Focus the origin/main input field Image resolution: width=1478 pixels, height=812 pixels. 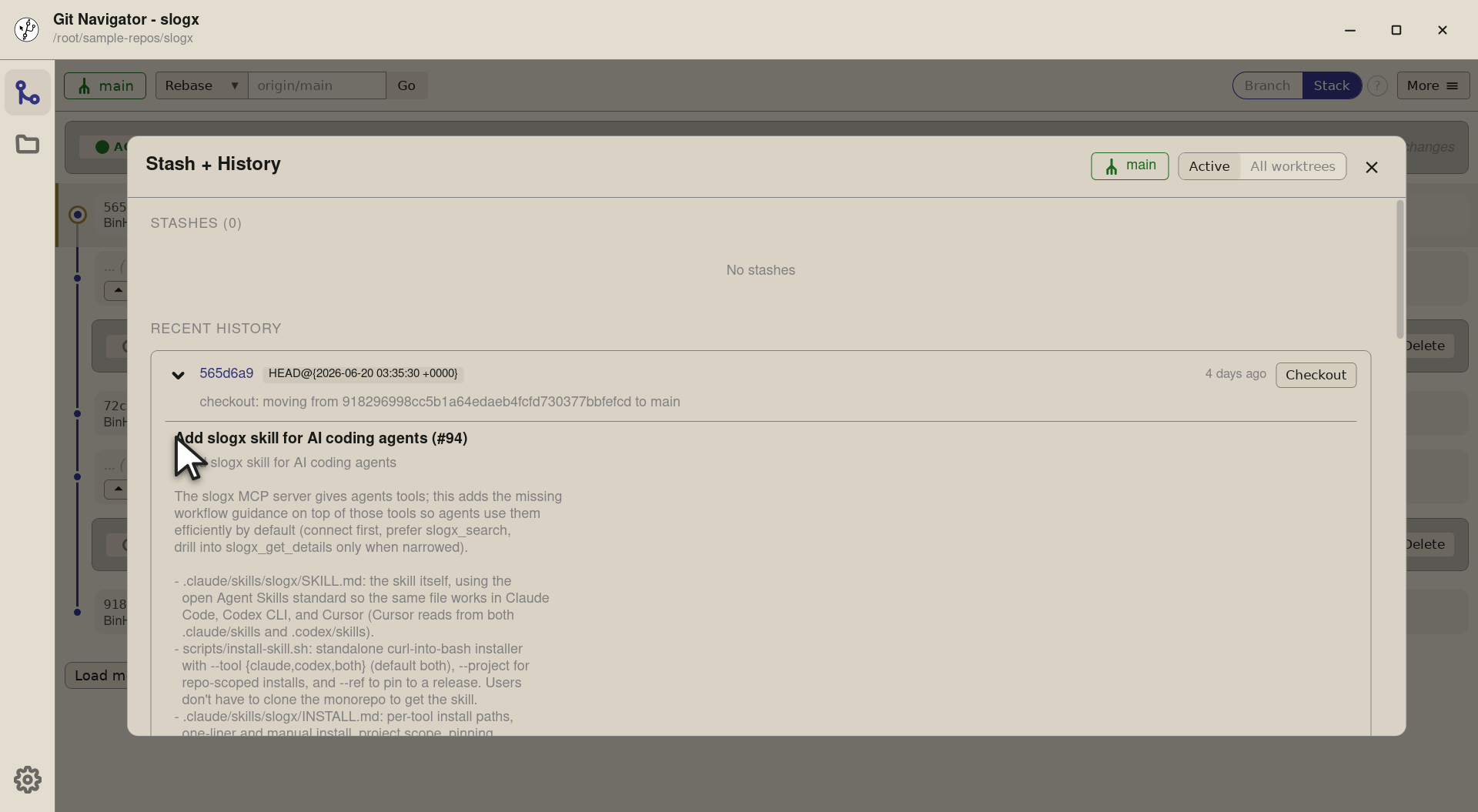tap(316, 85)
